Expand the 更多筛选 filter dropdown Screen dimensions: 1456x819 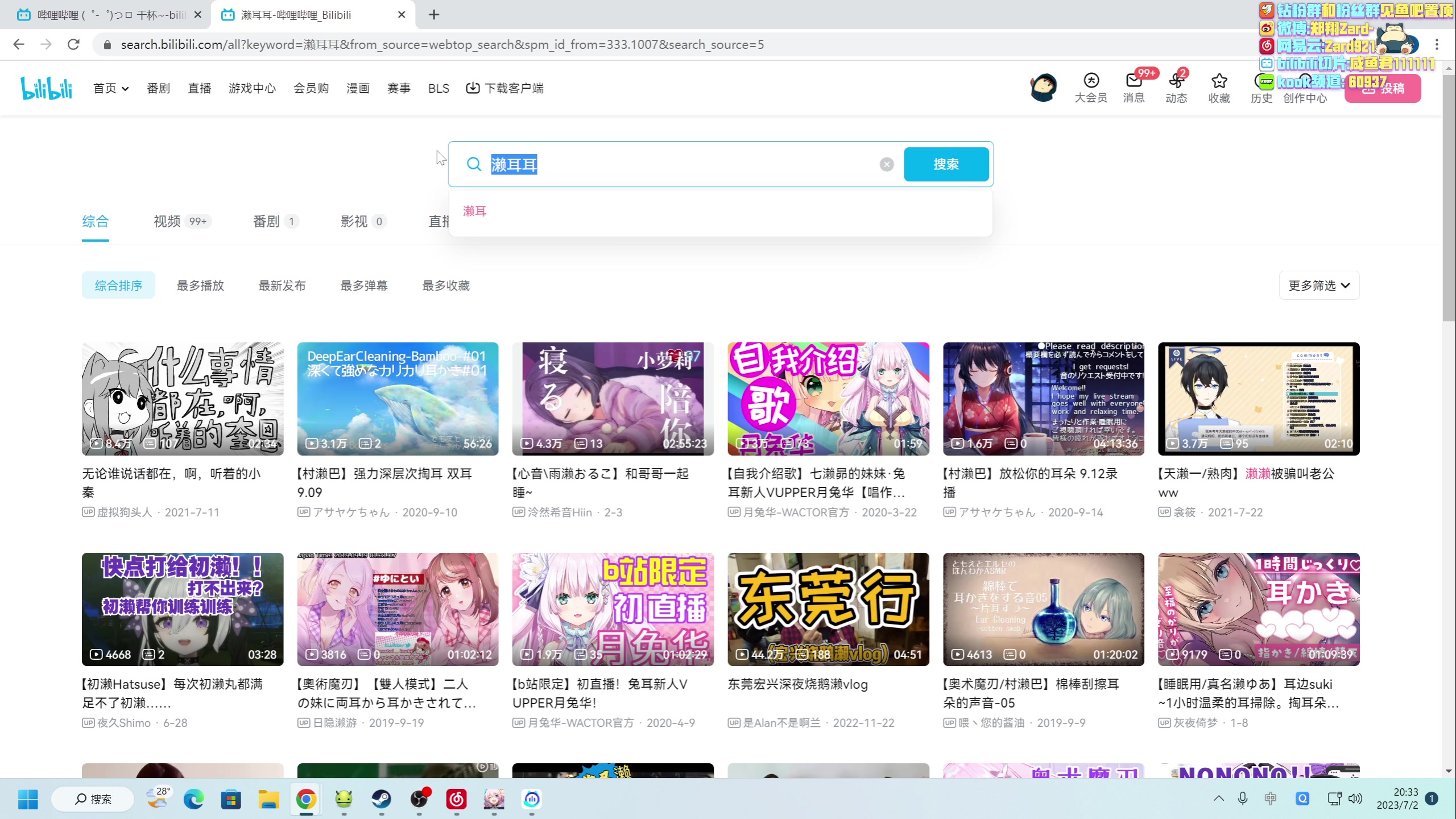click(1318, 286)
